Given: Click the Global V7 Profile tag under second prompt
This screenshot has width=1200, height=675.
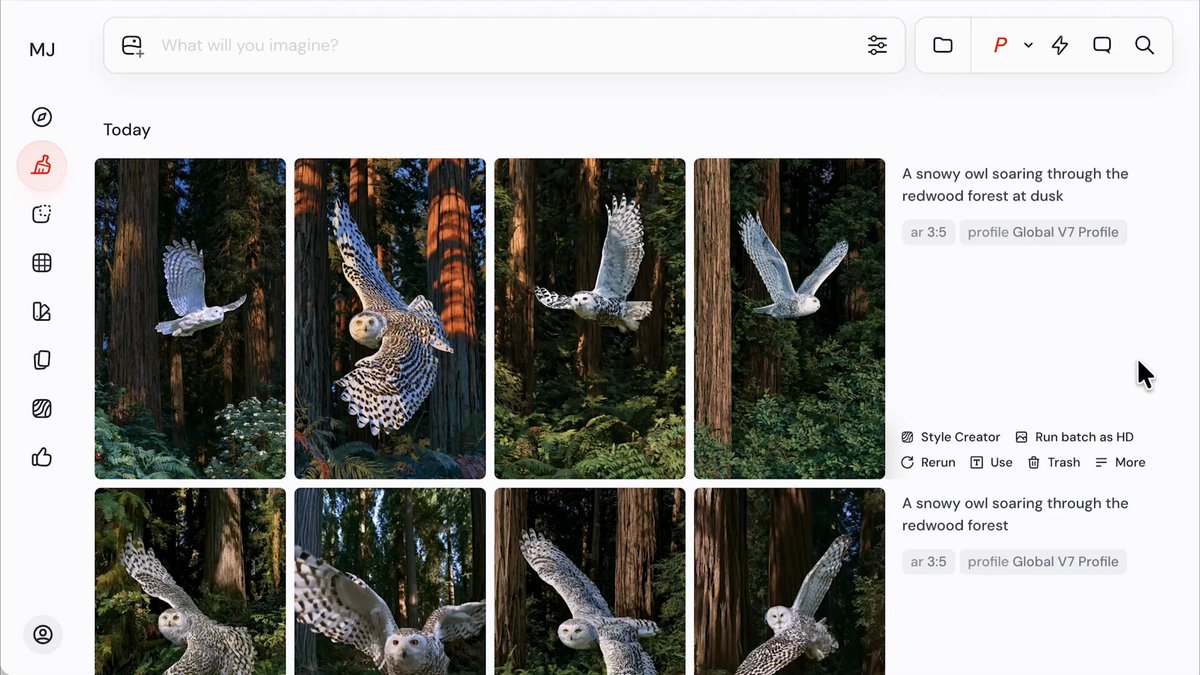Looking at the screenshot, I should 1043,562.
